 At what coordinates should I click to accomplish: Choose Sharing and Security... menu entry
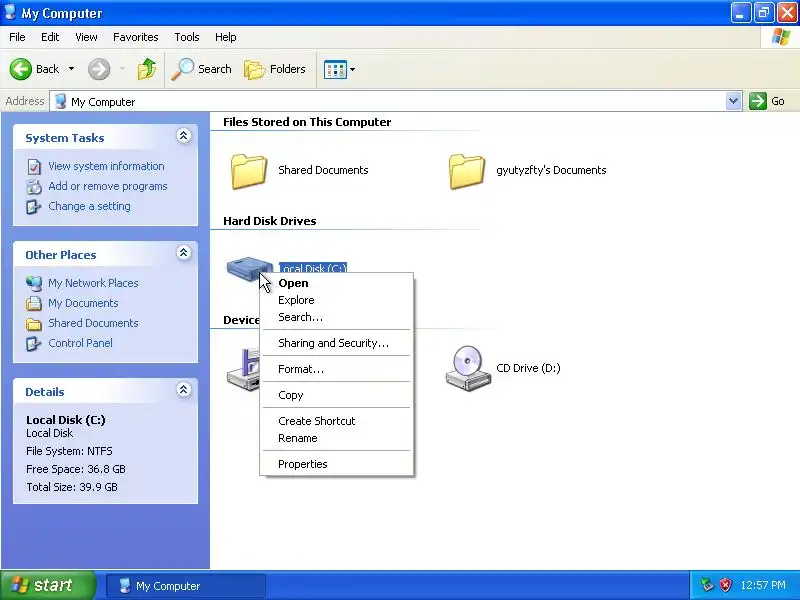(x=337, y=343)
